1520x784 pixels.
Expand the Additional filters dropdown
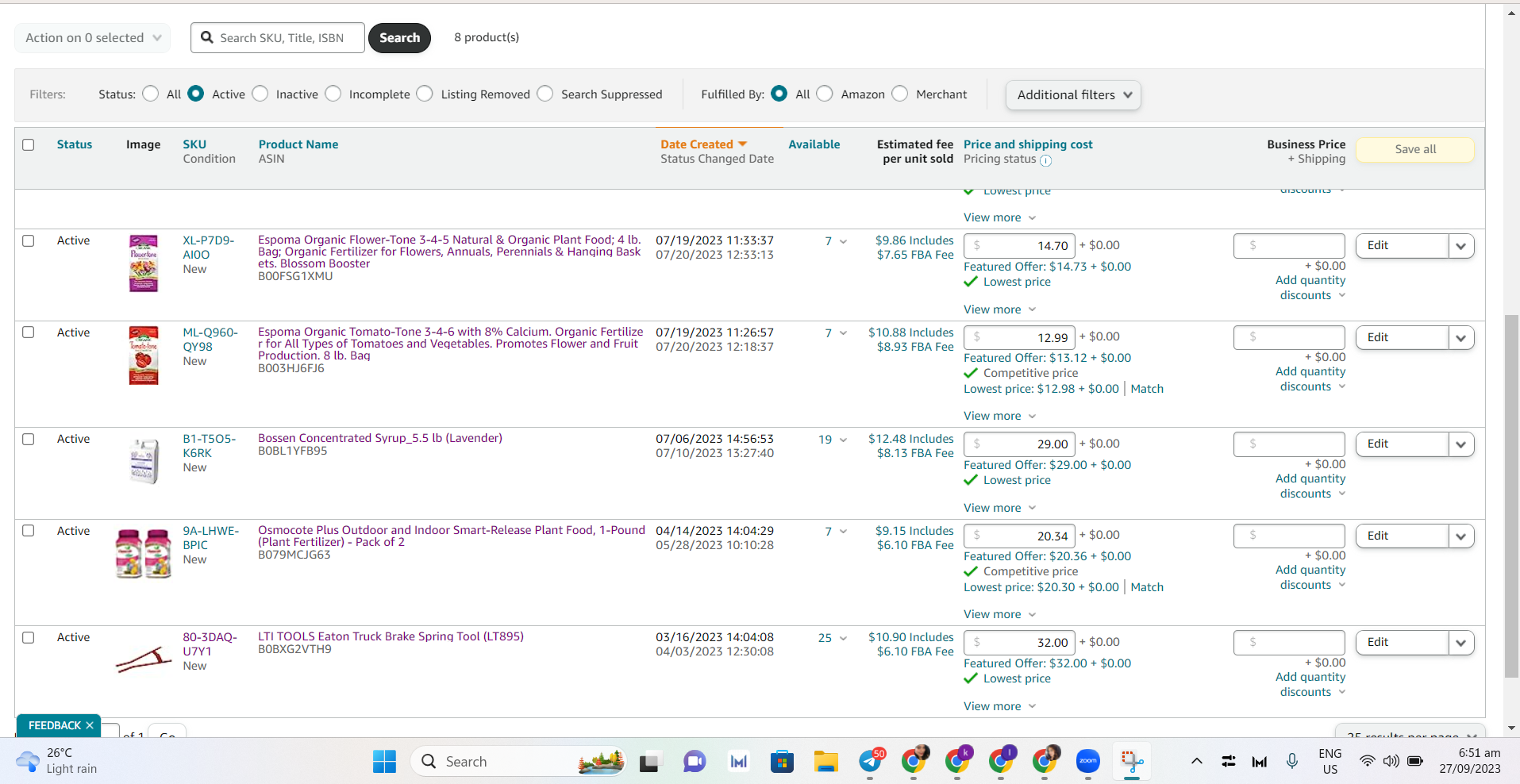coord(1073,95)
